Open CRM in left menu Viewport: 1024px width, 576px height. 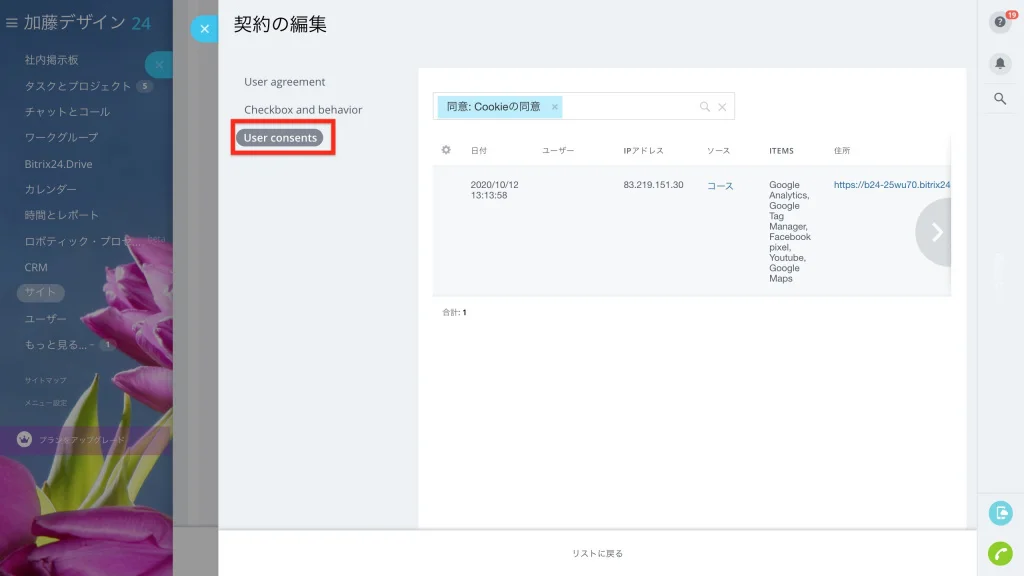(36, 267)
